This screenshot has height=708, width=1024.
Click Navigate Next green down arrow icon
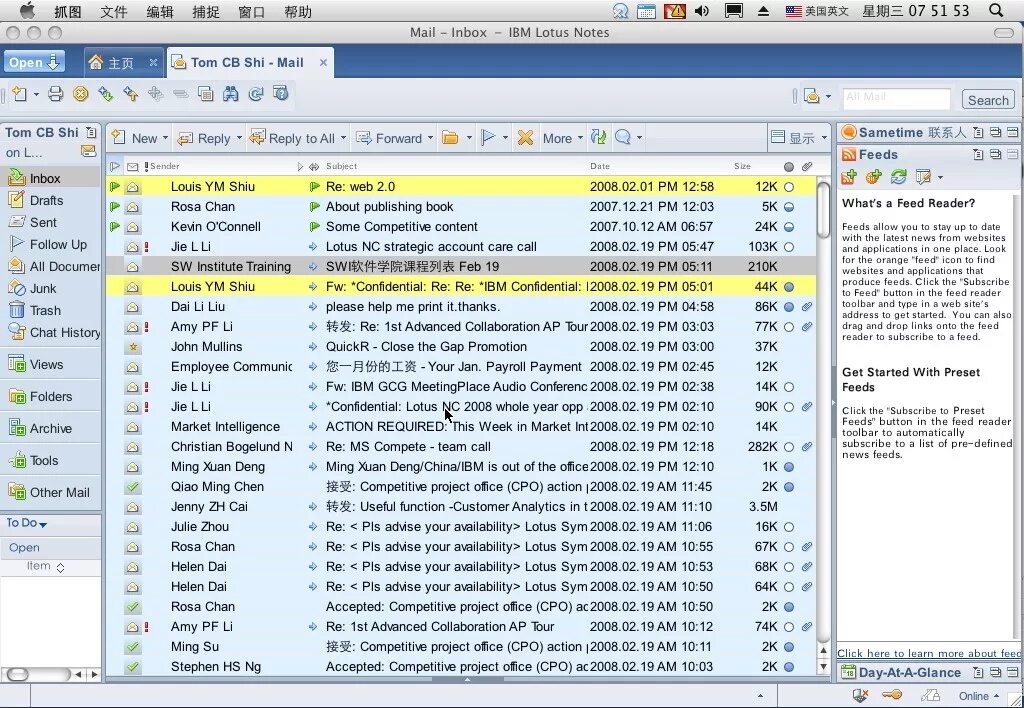coord(105,94)
